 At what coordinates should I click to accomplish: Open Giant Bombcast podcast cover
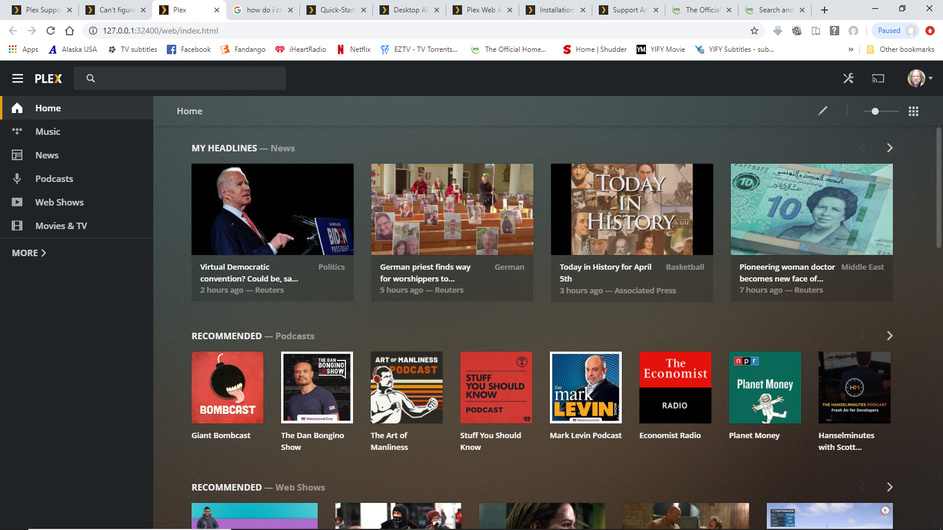(x=227, y=387)
